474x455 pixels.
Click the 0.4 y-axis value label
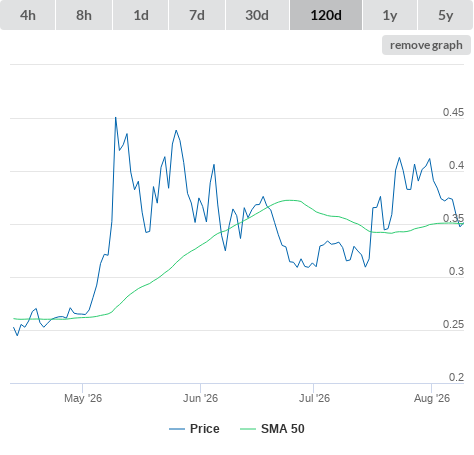tap(456, 165)
